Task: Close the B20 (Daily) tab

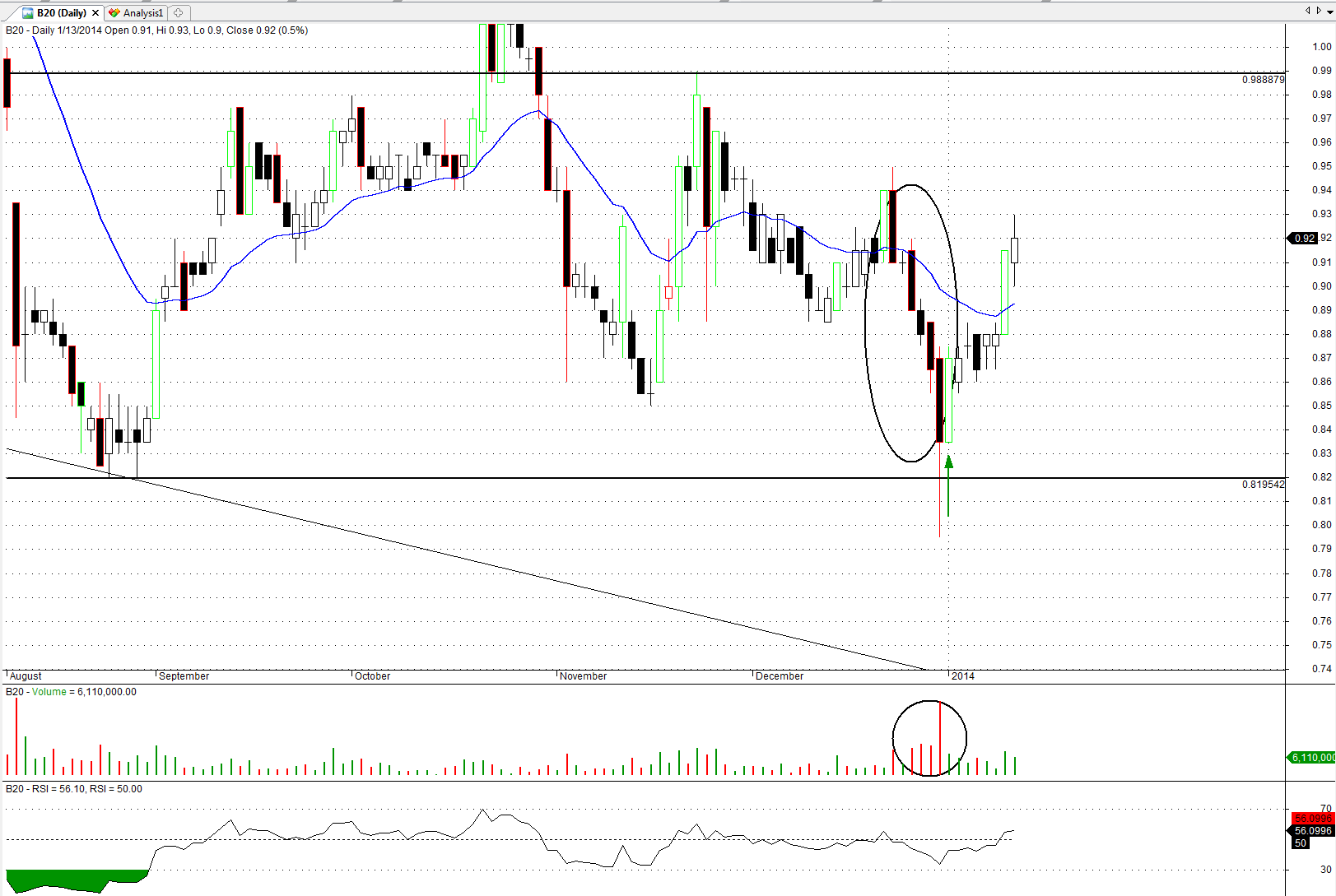Action: 95,13
